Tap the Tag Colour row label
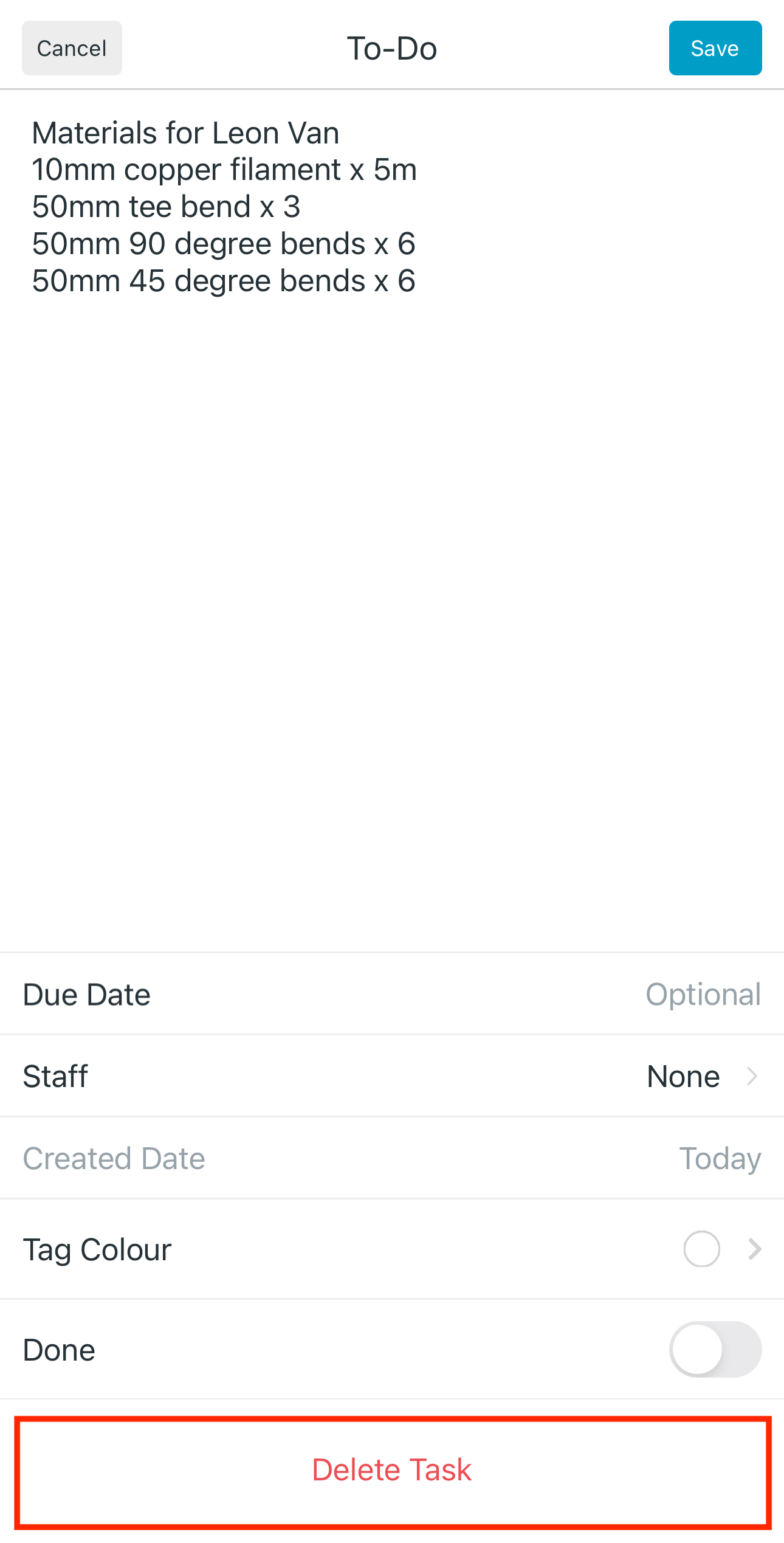This screenshot has height=1543, width=784. (97, 1250)
